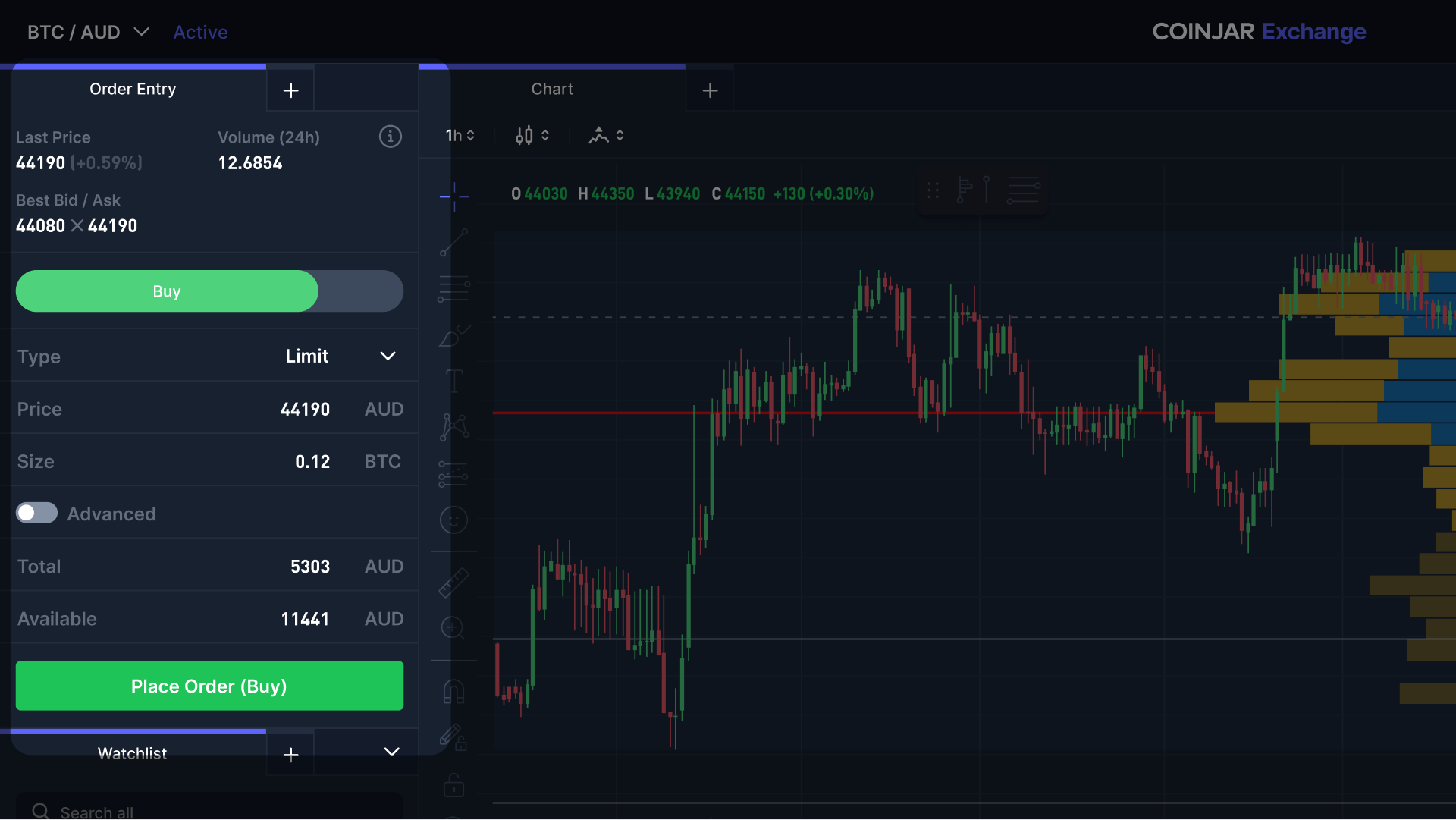Click the market info icon
Screen dimensions: 1456x820
coord(390,137)
